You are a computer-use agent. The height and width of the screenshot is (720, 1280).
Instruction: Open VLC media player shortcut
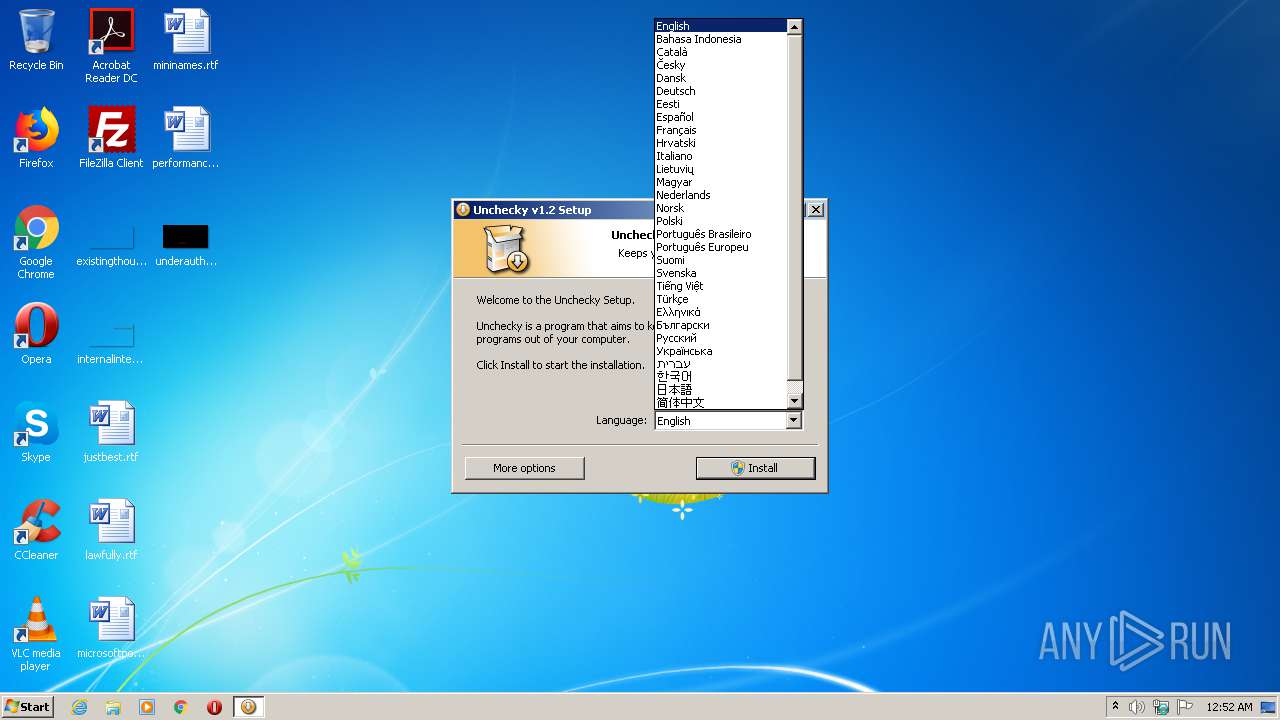pos(36,634)
